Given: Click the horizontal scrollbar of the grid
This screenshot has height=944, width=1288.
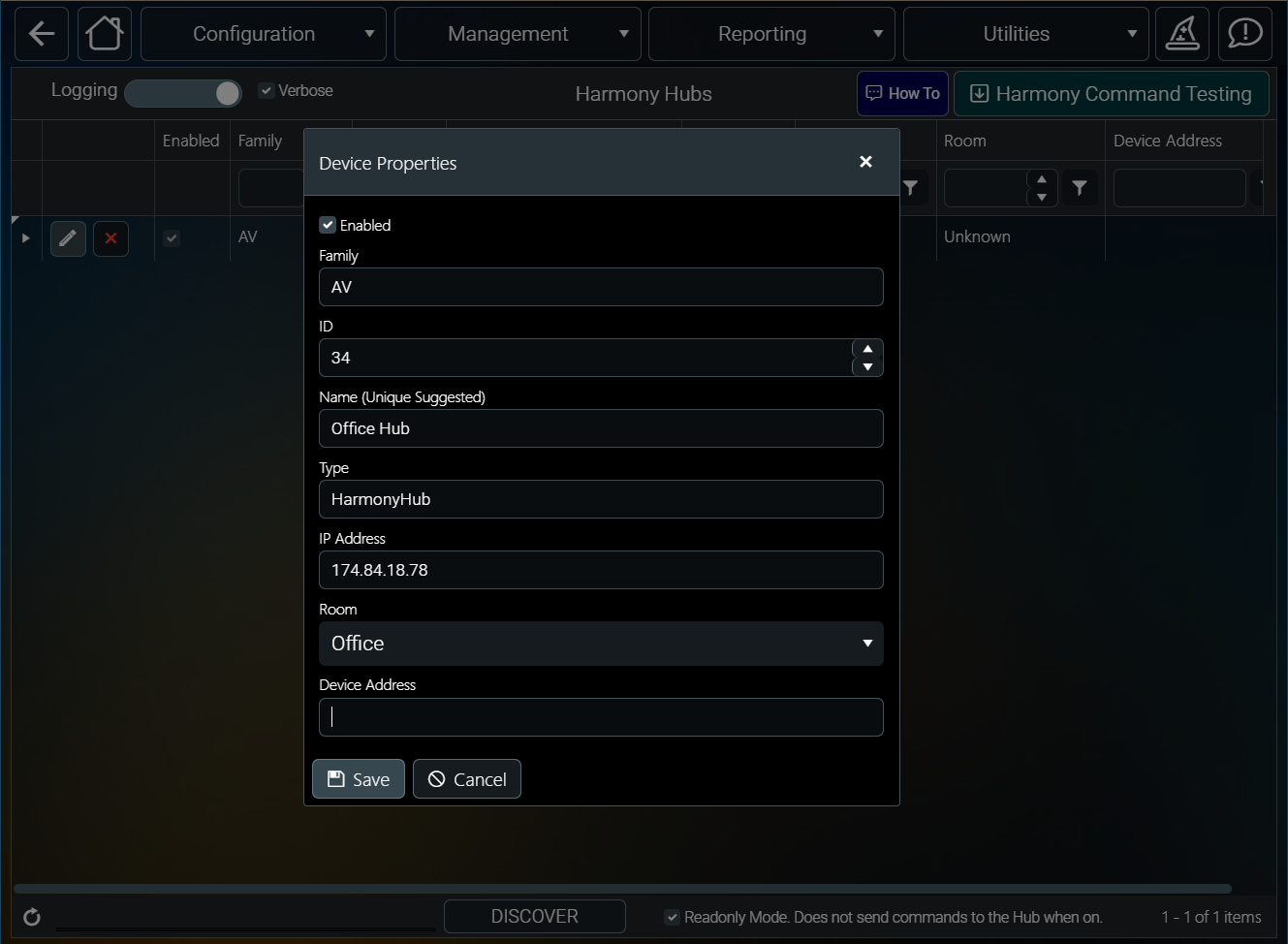Looking at the screenshot, I should click(622, 889).
